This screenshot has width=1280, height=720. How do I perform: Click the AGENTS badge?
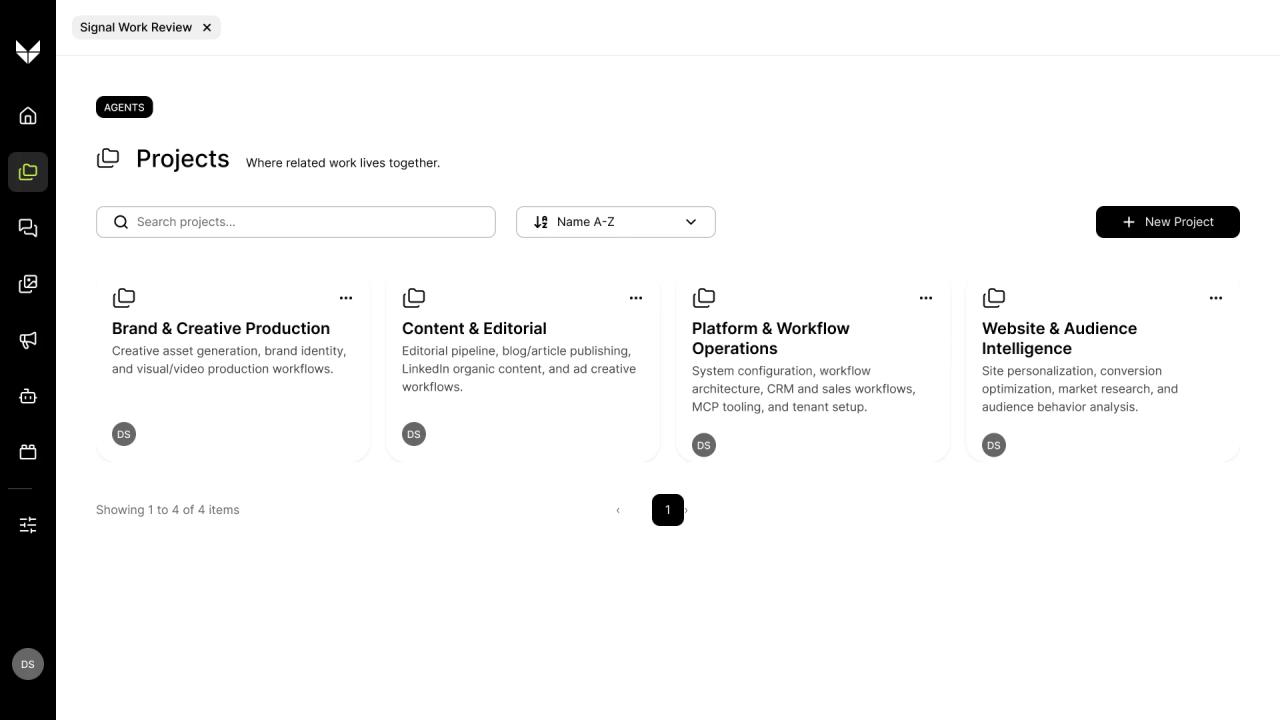(124, 107)
